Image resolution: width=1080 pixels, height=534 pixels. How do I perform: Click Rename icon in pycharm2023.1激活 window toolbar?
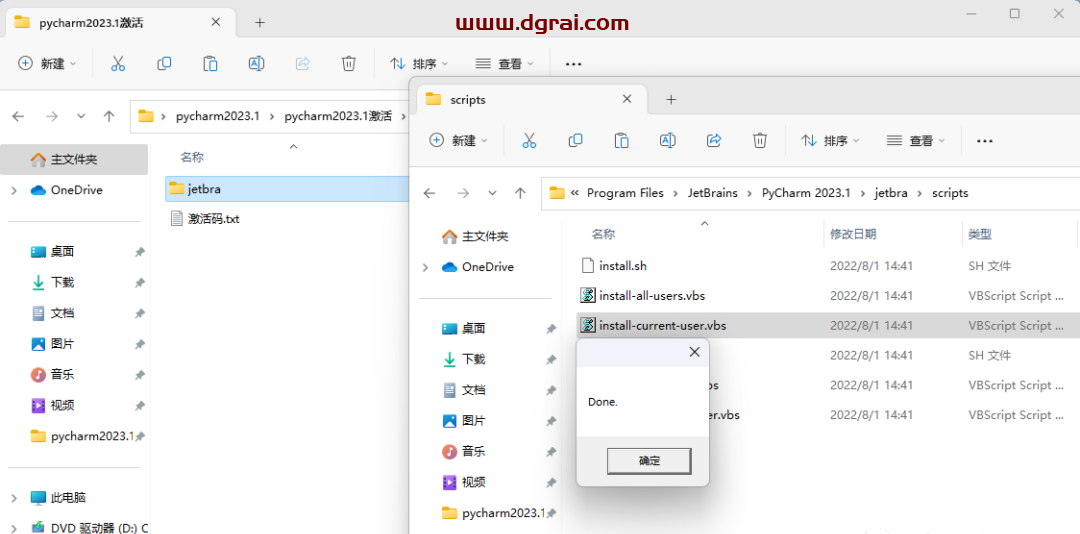256,63
